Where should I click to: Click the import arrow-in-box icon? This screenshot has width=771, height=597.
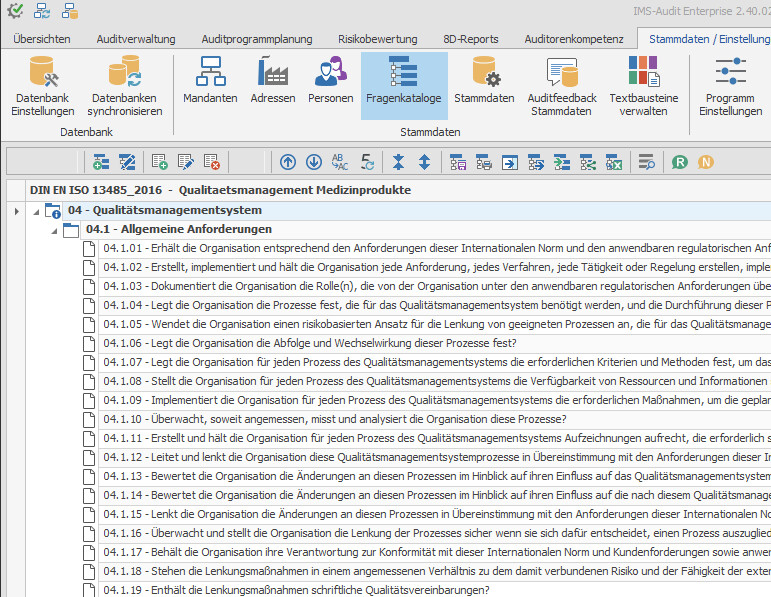(x=510, y=162)
